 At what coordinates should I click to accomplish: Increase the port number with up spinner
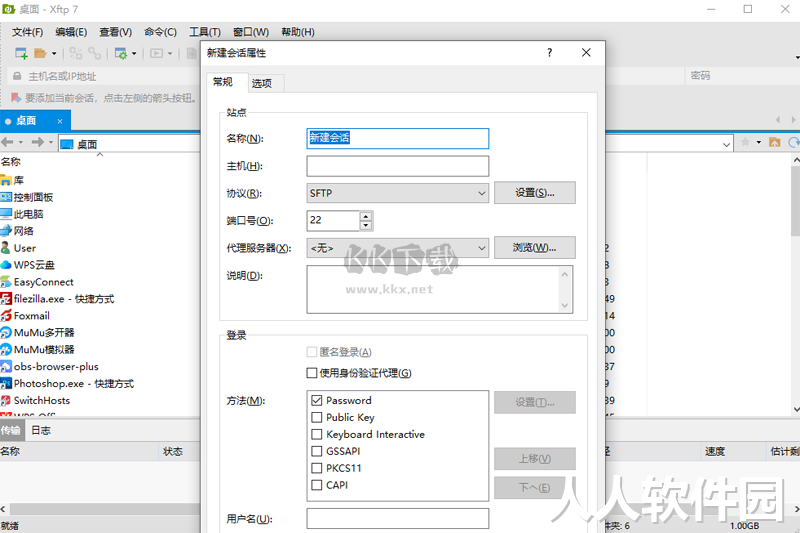366,216
